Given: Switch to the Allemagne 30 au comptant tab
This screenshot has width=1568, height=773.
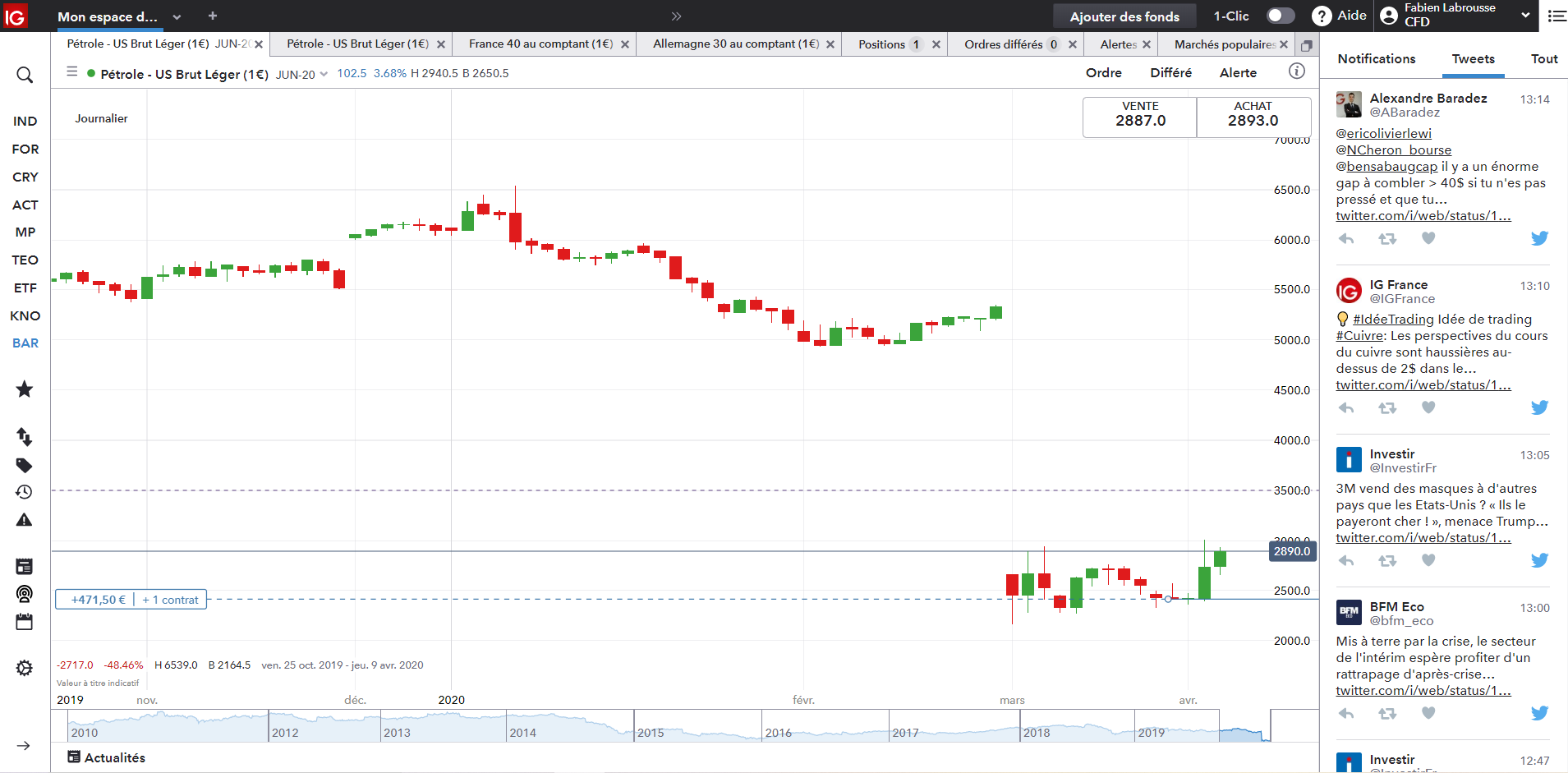Looking at the screenshot, I should click(736, 44).
